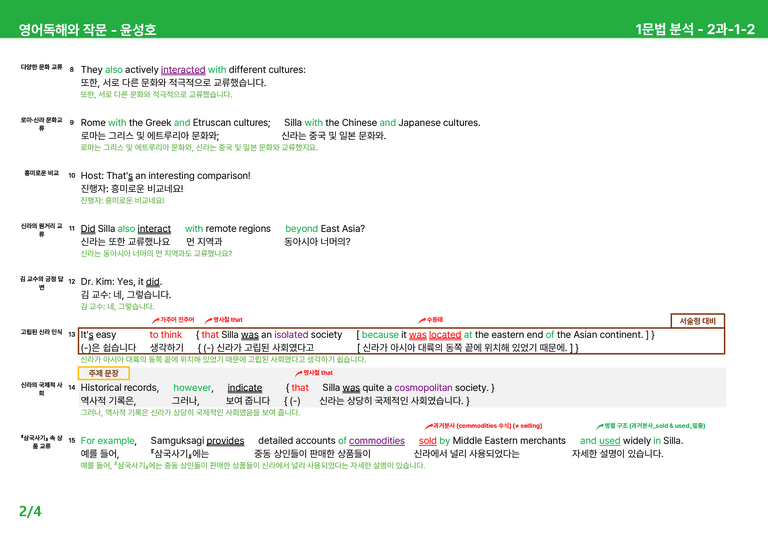Click 'different cultures:' in sentence 8

[x=267, y=70]
